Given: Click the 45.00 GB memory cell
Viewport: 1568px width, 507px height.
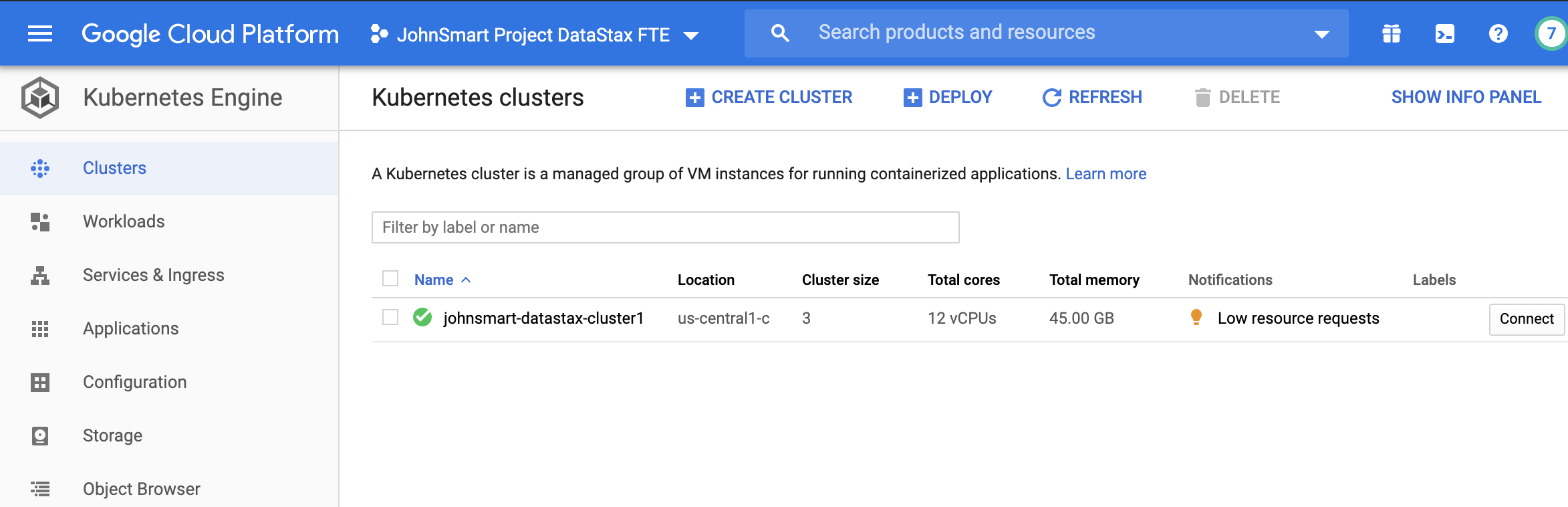Looking at the screenshot, I should (x=1081, y=318).
